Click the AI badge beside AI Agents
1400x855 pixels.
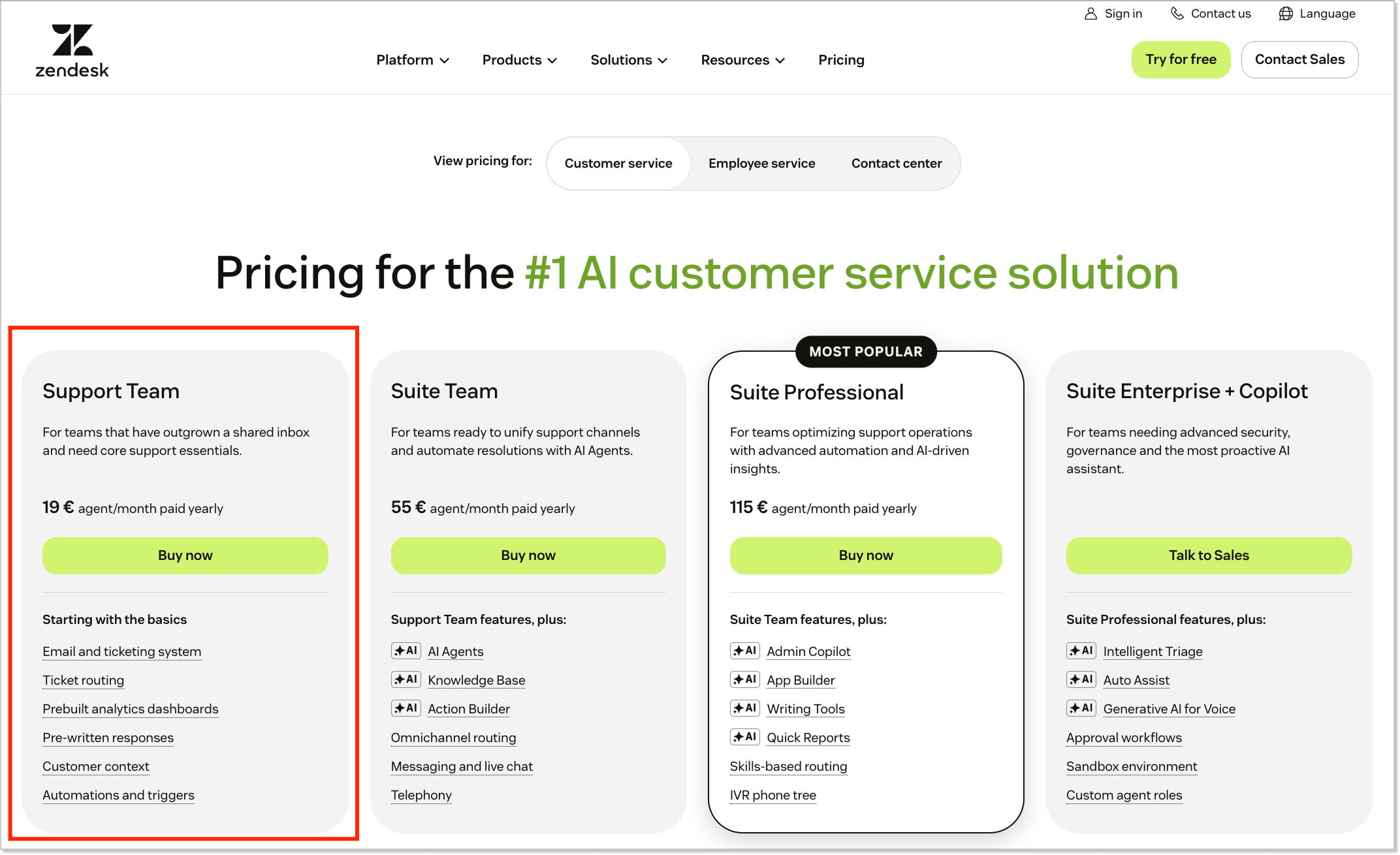point(406,651)
